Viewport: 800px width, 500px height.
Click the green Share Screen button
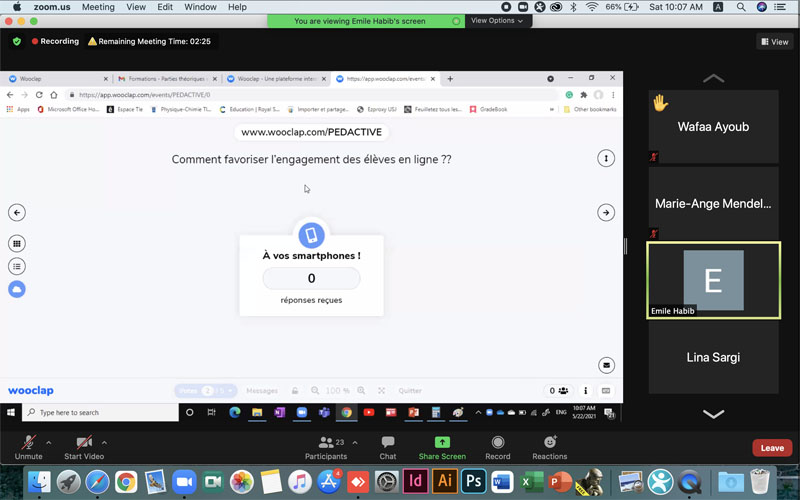point(442,447)
